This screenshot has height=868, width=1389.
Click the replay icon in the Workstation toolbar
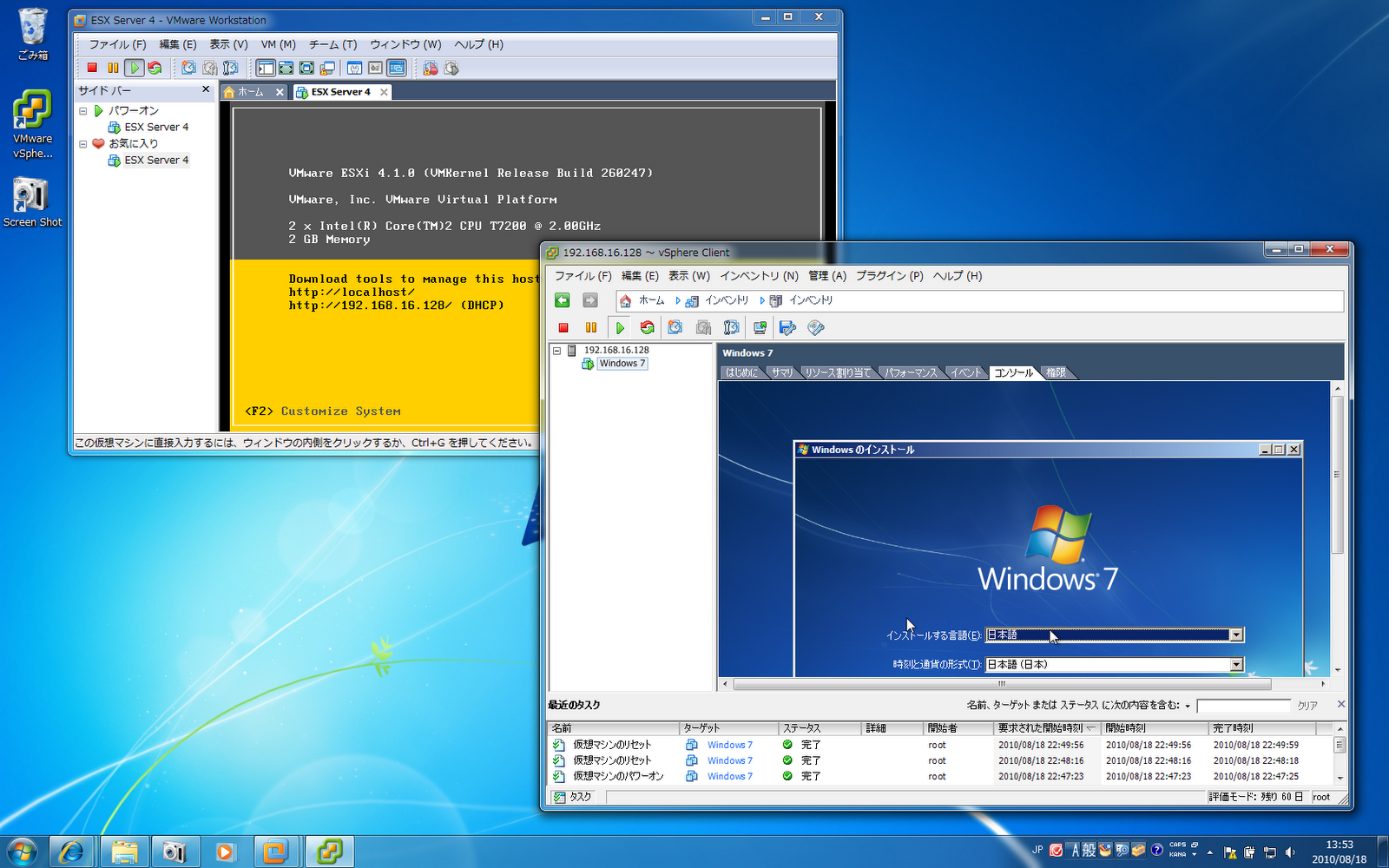(451, 68)
